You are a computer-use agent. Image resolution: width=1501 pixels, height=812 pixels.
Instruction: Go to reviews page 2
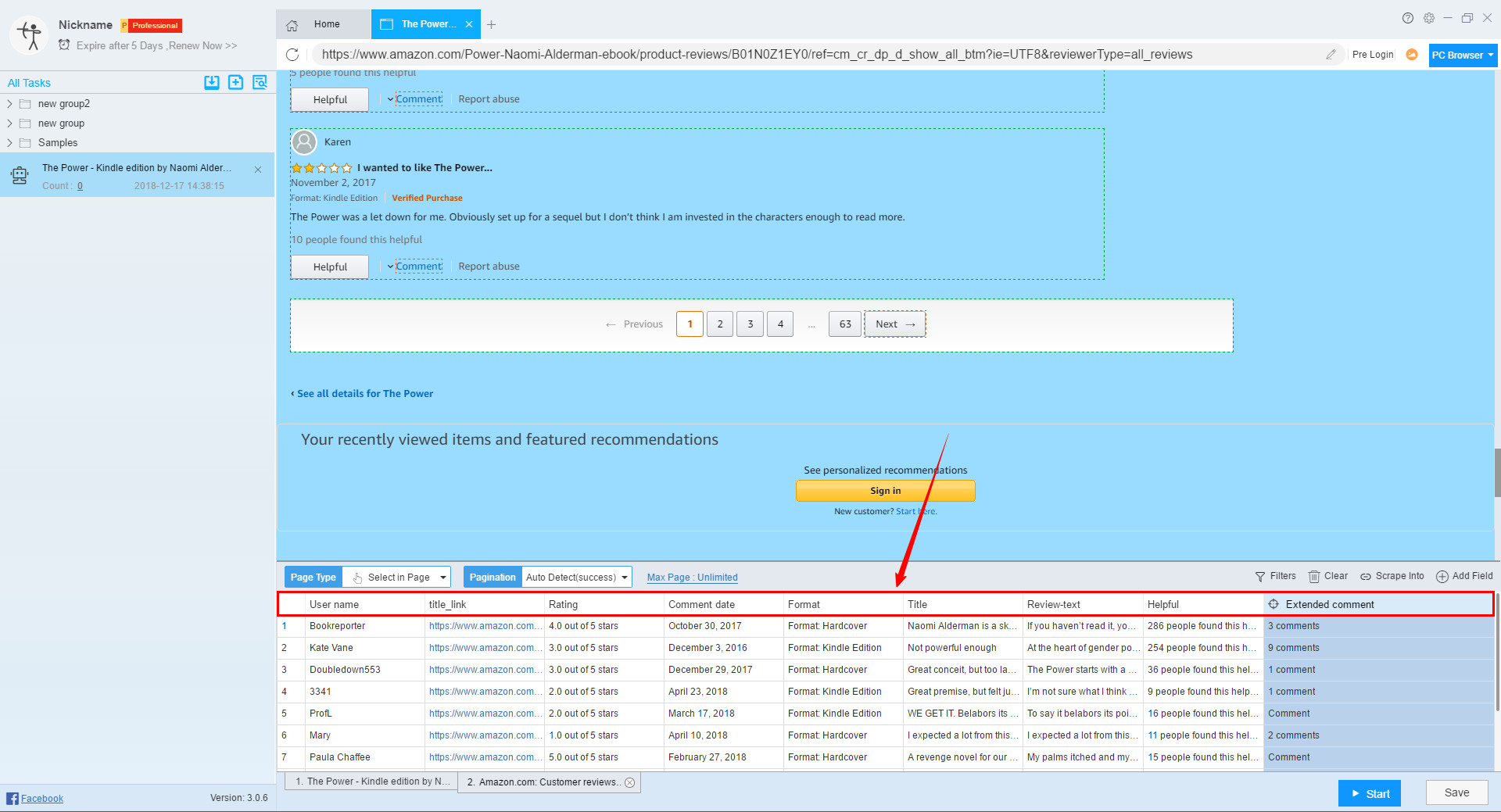[720, 324]
